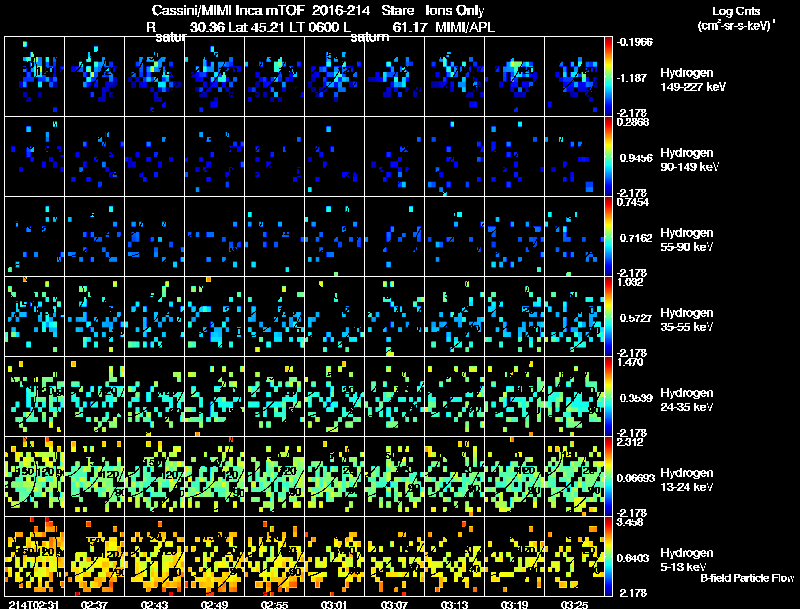
Task: Open the Hydrogen 90-149 keV panel at 02:43
Action: [x=155, y=157]
